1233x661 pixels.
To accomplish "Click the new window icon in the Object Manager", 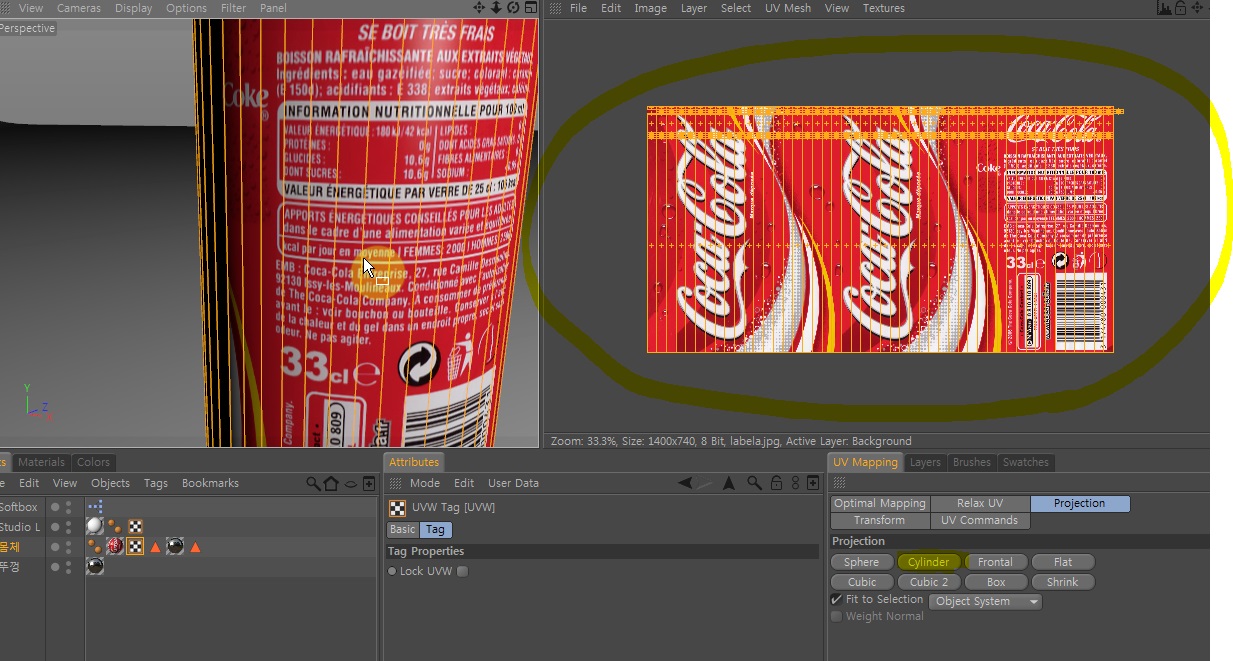I will [x=369, y=484].
